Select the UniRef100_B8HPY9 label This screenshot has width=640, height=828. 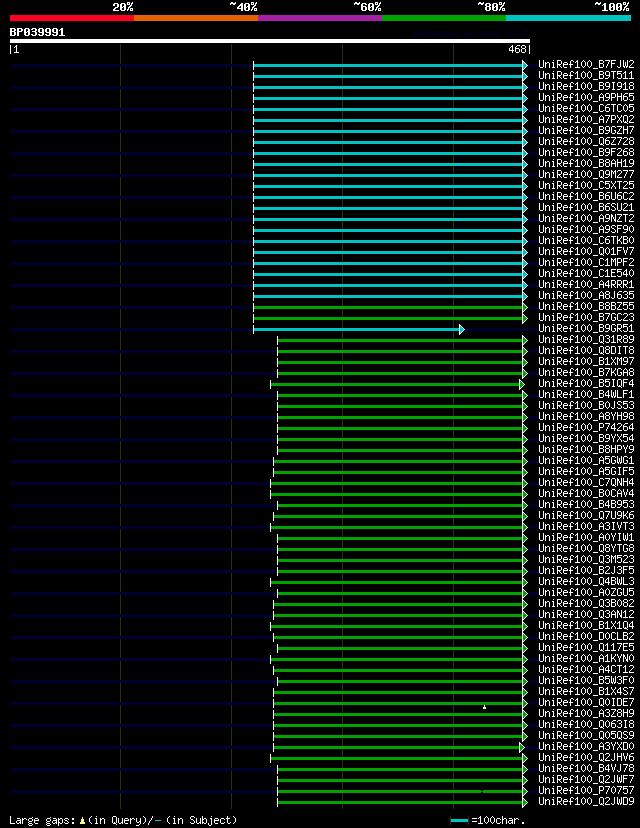586,449
